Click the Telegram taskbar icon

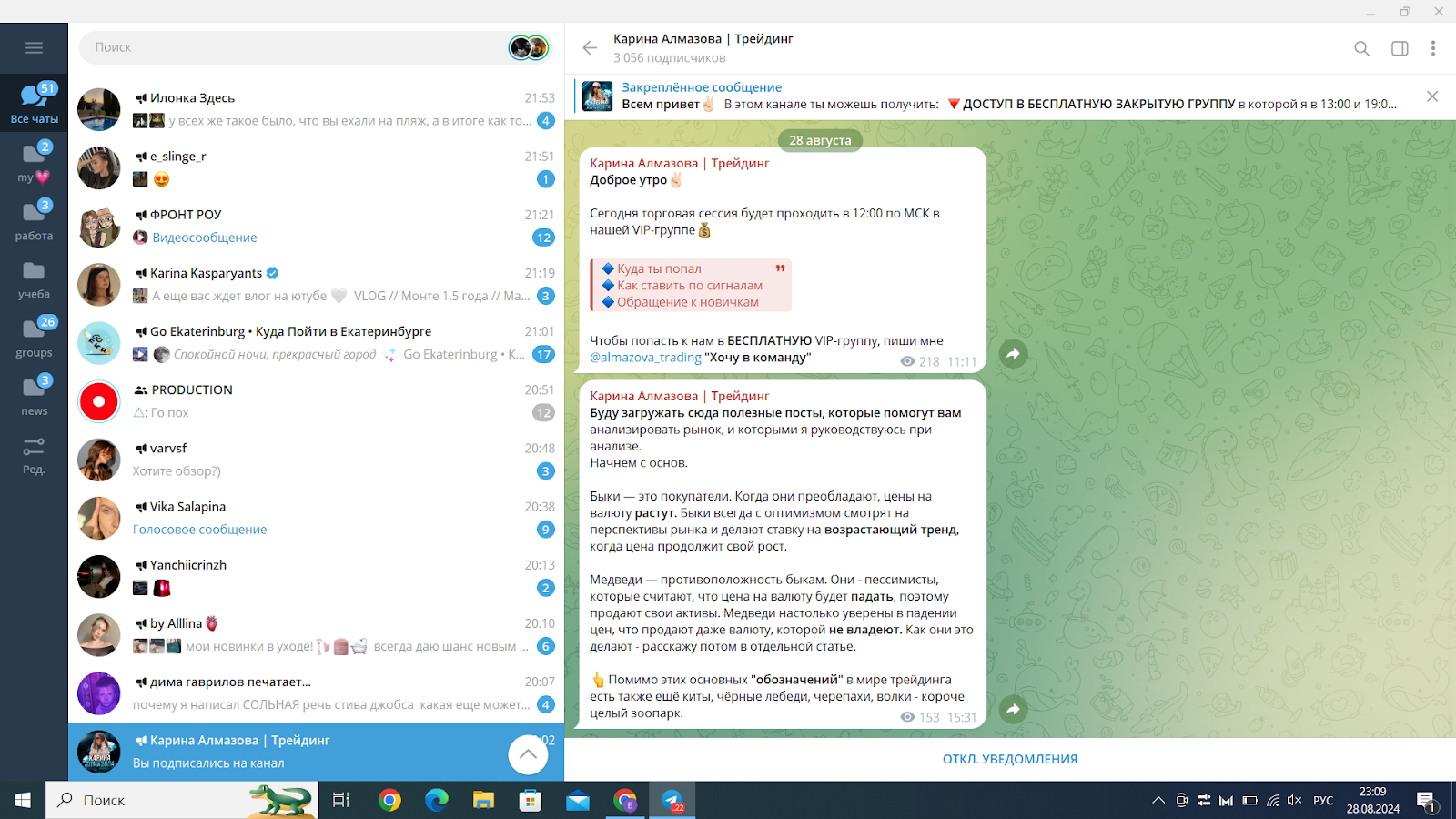(672, 800)
